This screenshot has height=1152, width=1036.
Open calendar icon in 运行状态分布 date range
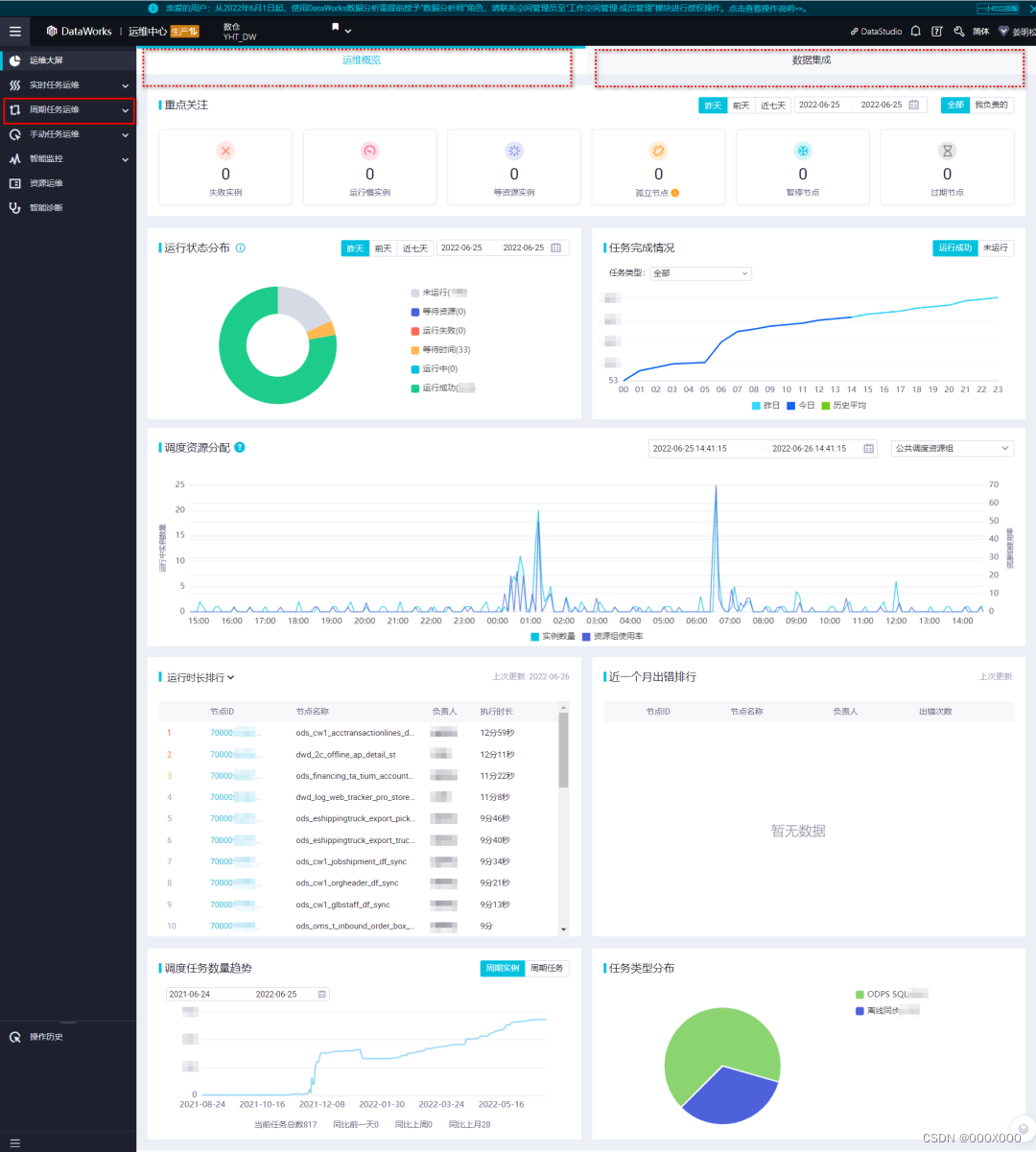tap(555, 247)
